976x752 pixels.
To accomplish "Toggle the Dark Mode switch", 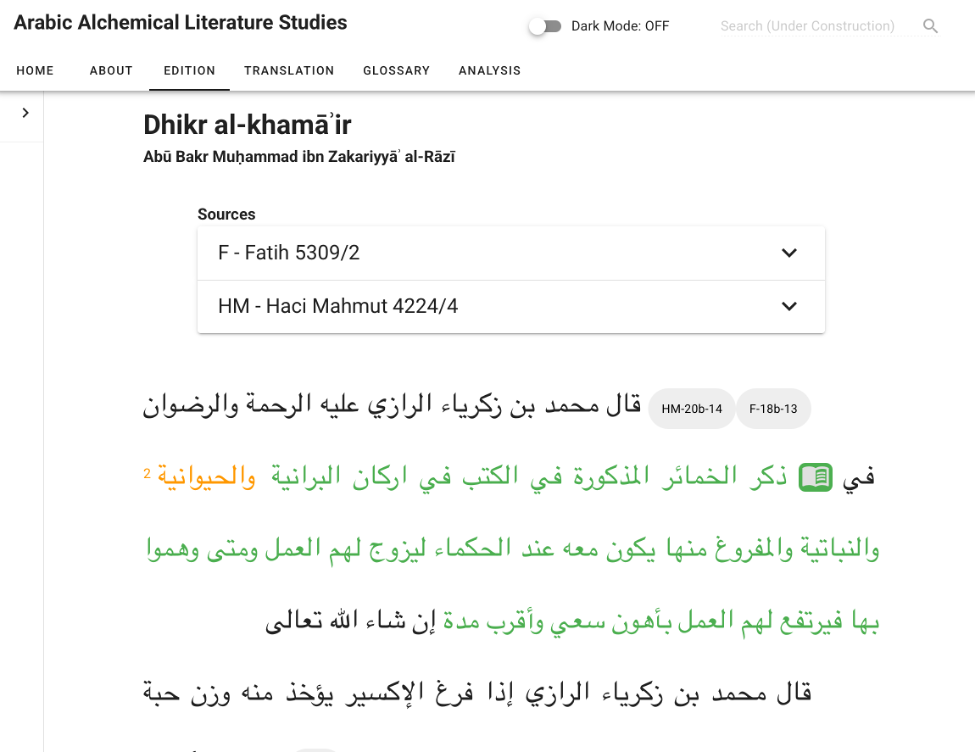I will pos(545,26).
